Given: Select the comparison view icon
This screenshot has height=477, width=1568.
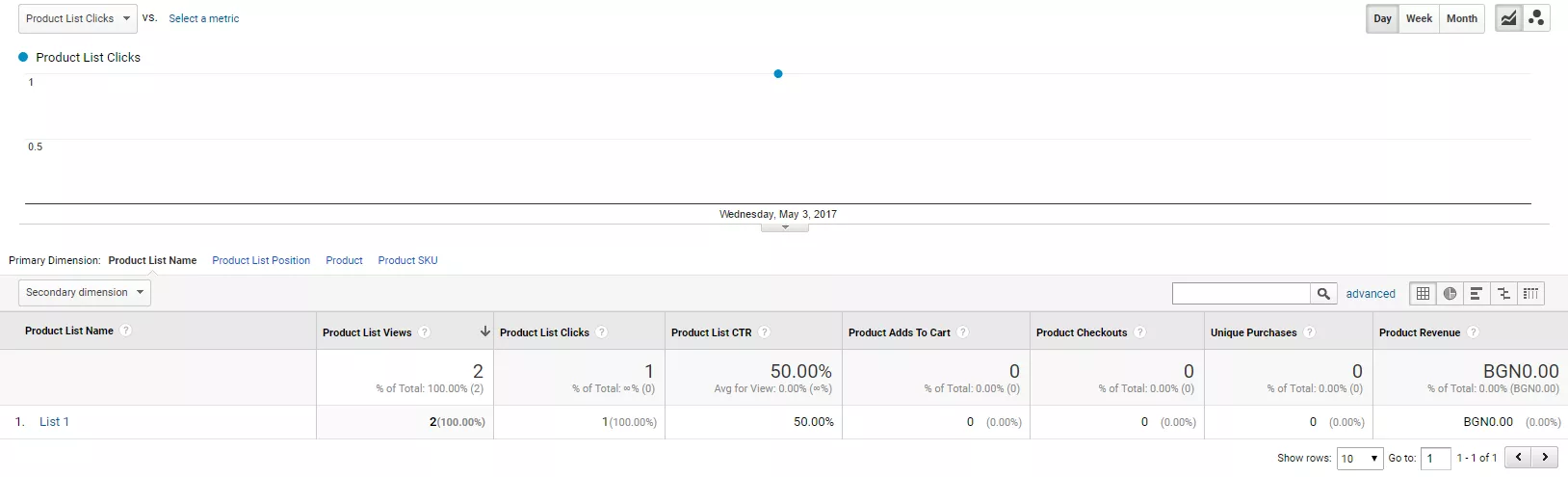Looking at the screenshot, I should click(1503, 294).
